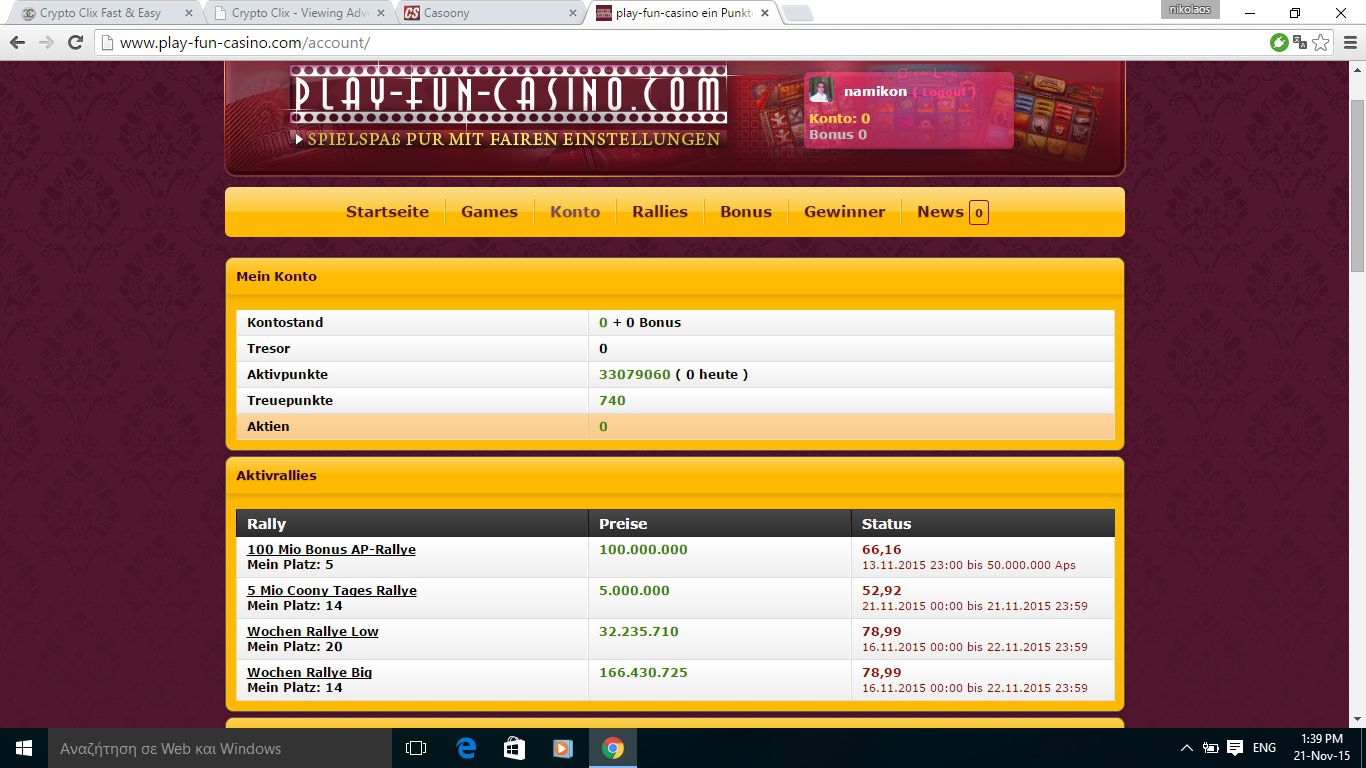Viewport: 1366px width, 768px height.
Task: Open Startseite in site navigation
Action: [387, 212]
